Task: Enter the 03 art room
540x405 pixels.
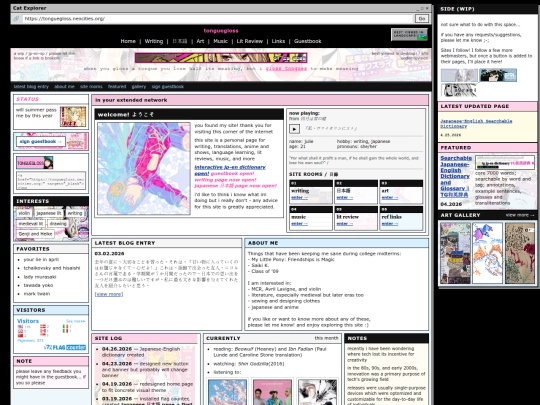Action: [390, 198]
